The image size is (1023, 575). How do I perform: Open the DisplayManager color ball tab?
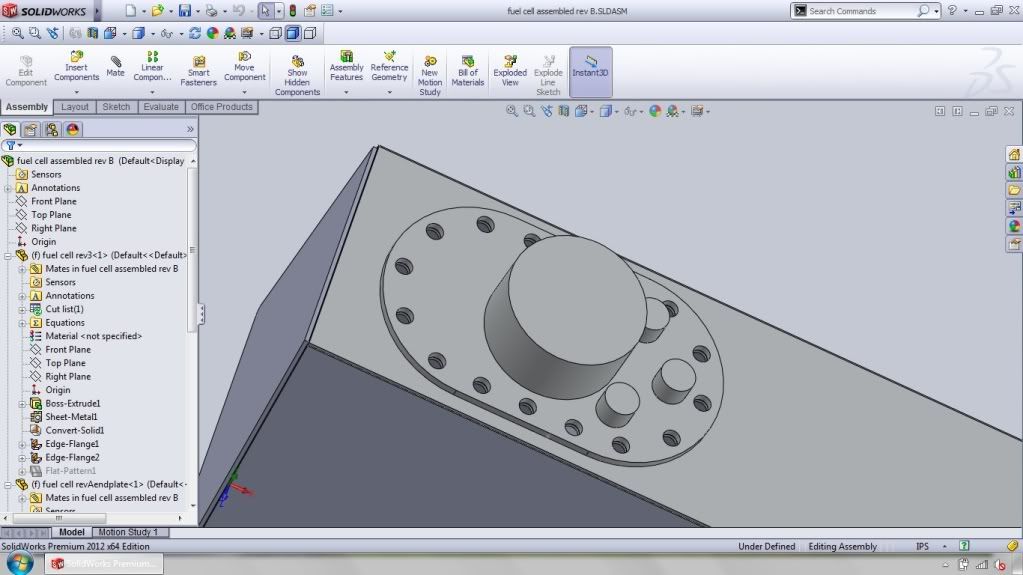(72, 129)
